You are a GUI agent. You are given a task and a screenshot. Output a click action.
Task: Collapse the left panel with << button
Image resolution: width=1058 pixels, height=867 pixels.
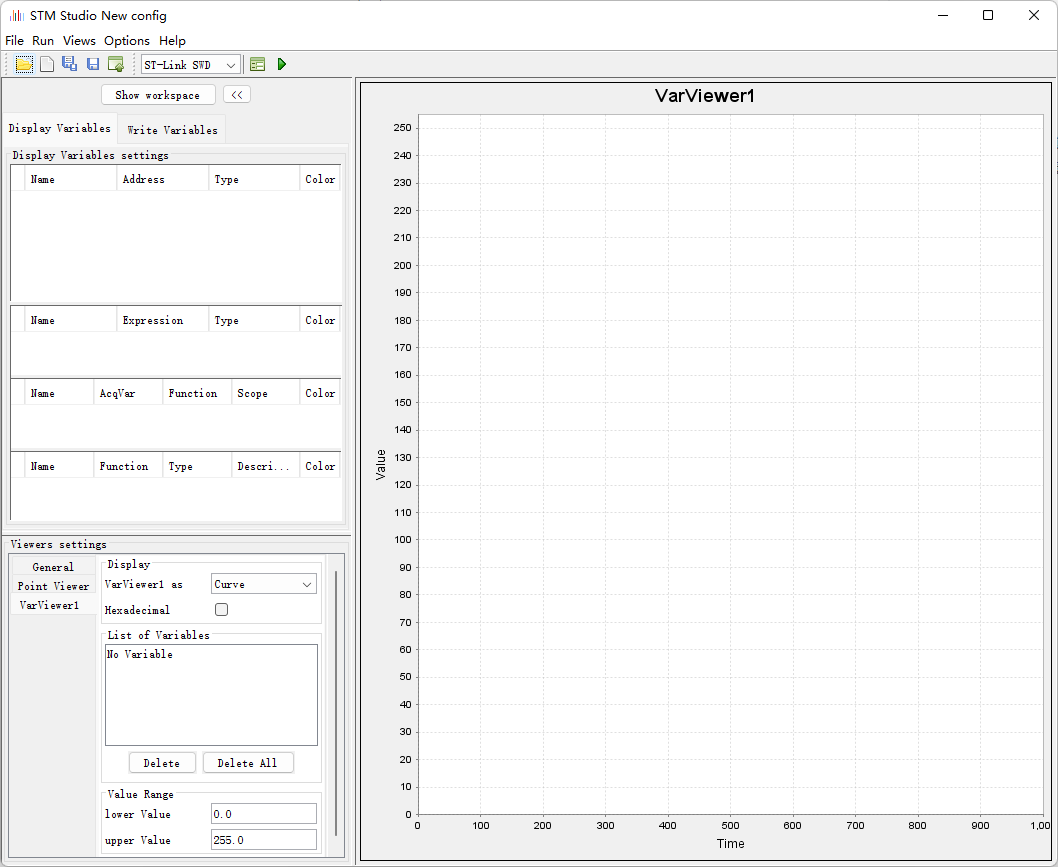[237, 95]
